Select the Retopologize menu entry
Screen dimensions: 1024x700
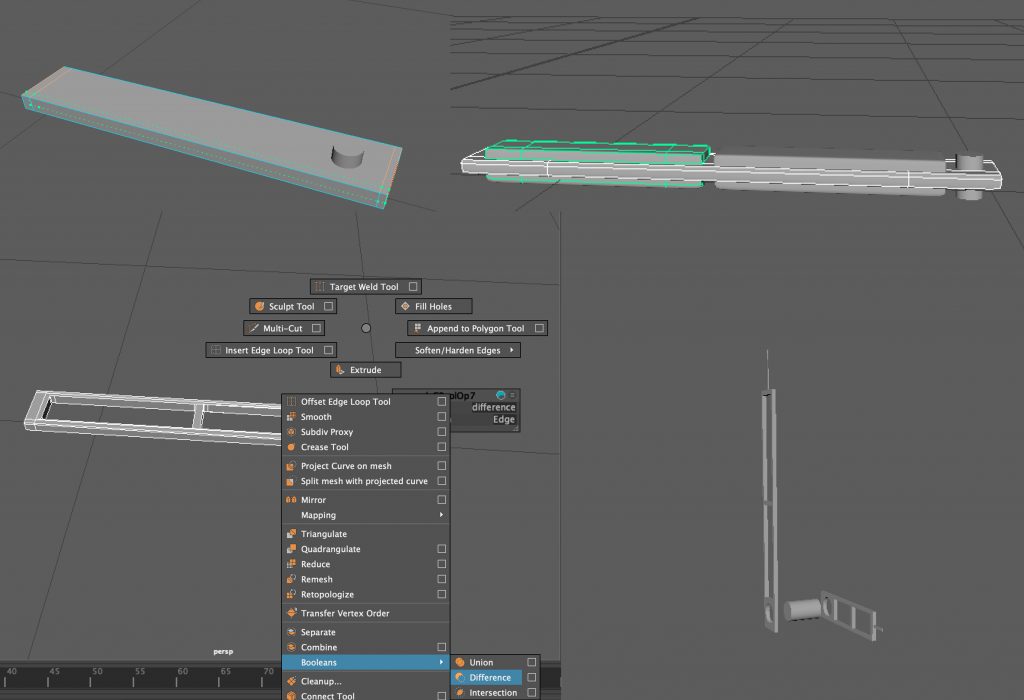point(366,594)
